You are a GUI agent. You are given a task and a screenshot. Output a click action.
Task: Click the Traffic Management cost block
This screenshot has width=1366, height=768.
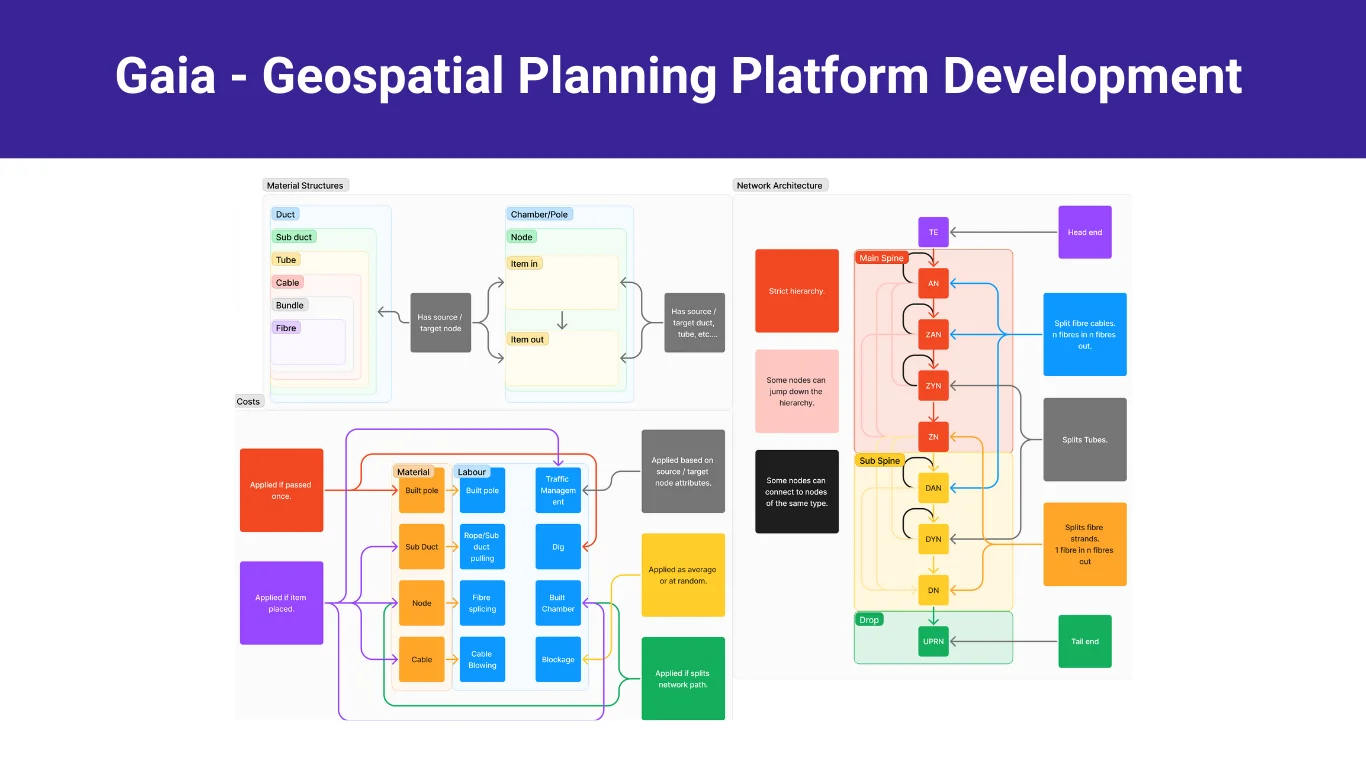tap(558, 490)
